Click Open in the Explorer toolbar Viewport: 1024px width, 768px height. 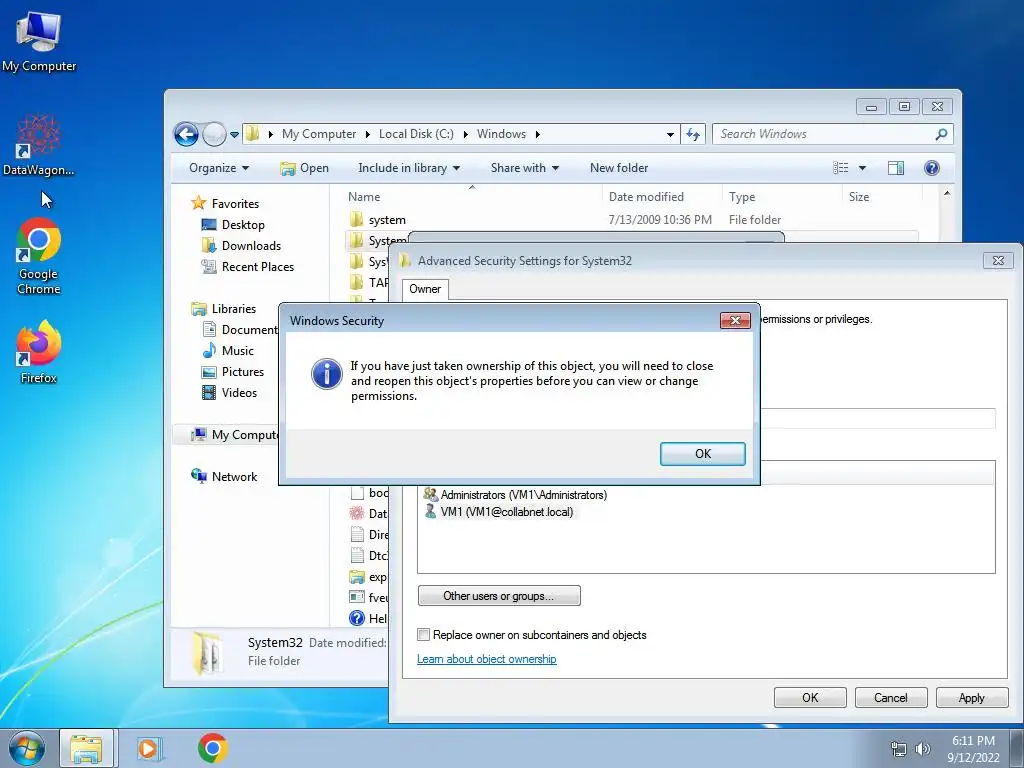coord(304,168)
